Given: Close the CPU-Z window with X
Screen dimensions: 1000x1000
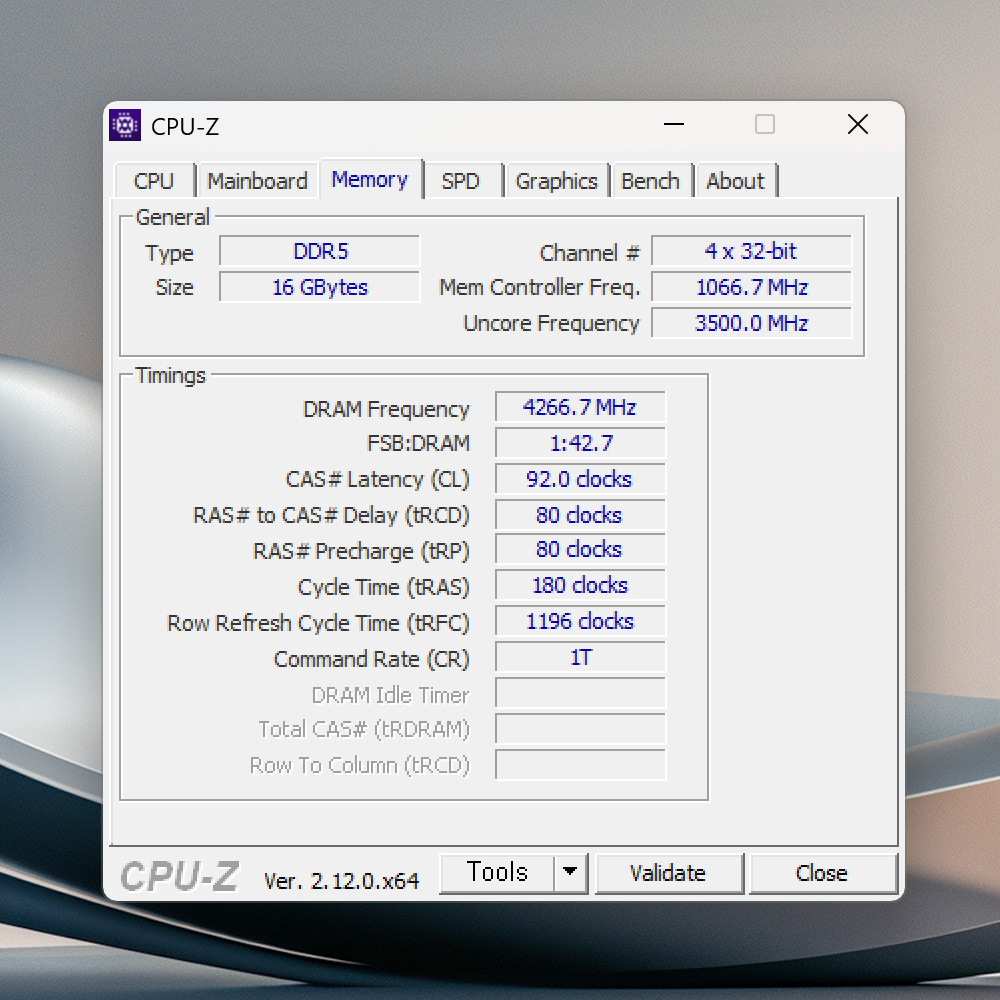Looking at the screenshot, I should 858,124.
